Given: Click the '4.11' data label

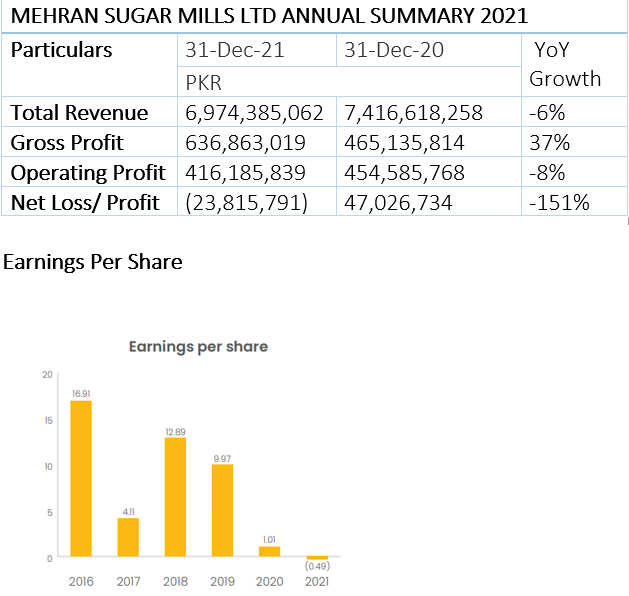Looking at the screenshot, I should click(129, 512).
